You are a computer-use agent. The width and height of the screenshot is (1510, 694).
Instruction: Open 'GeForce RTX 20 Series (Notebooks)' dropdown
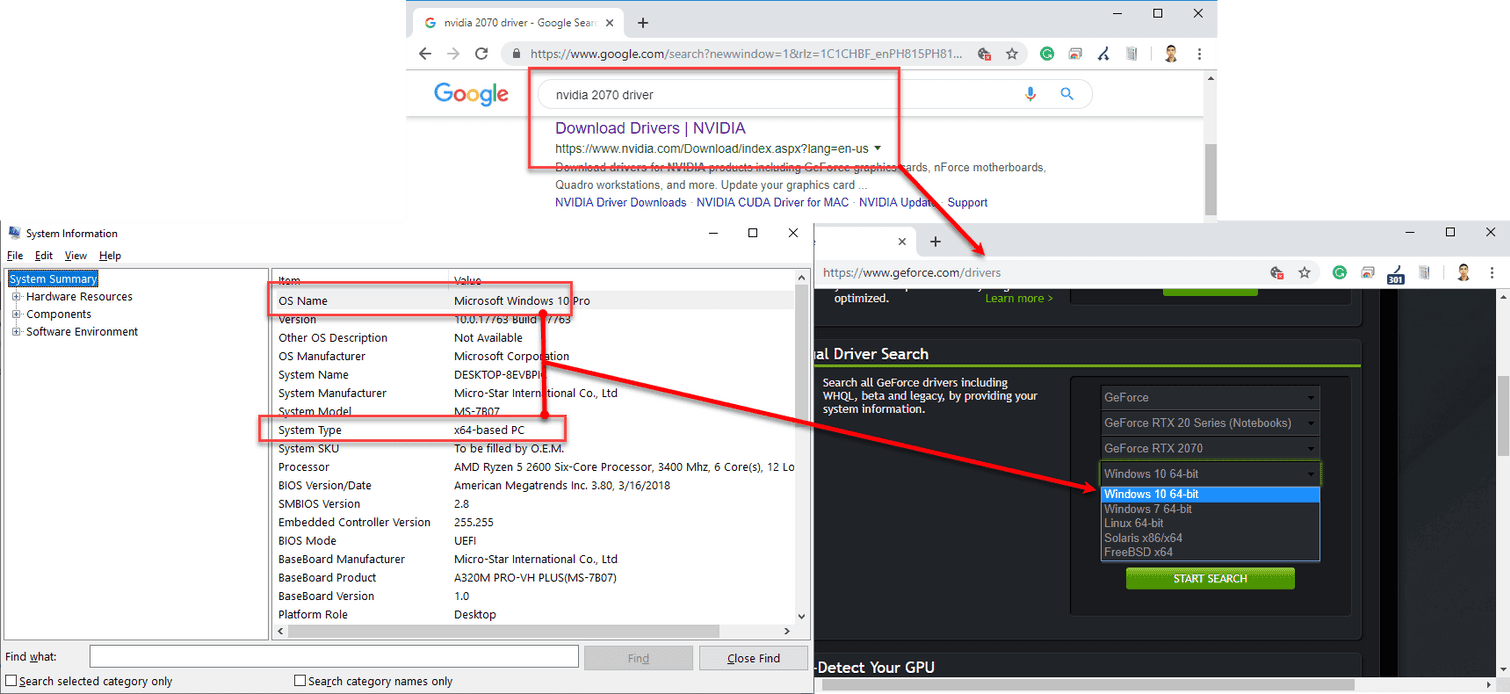click(x=1210, y=423)
